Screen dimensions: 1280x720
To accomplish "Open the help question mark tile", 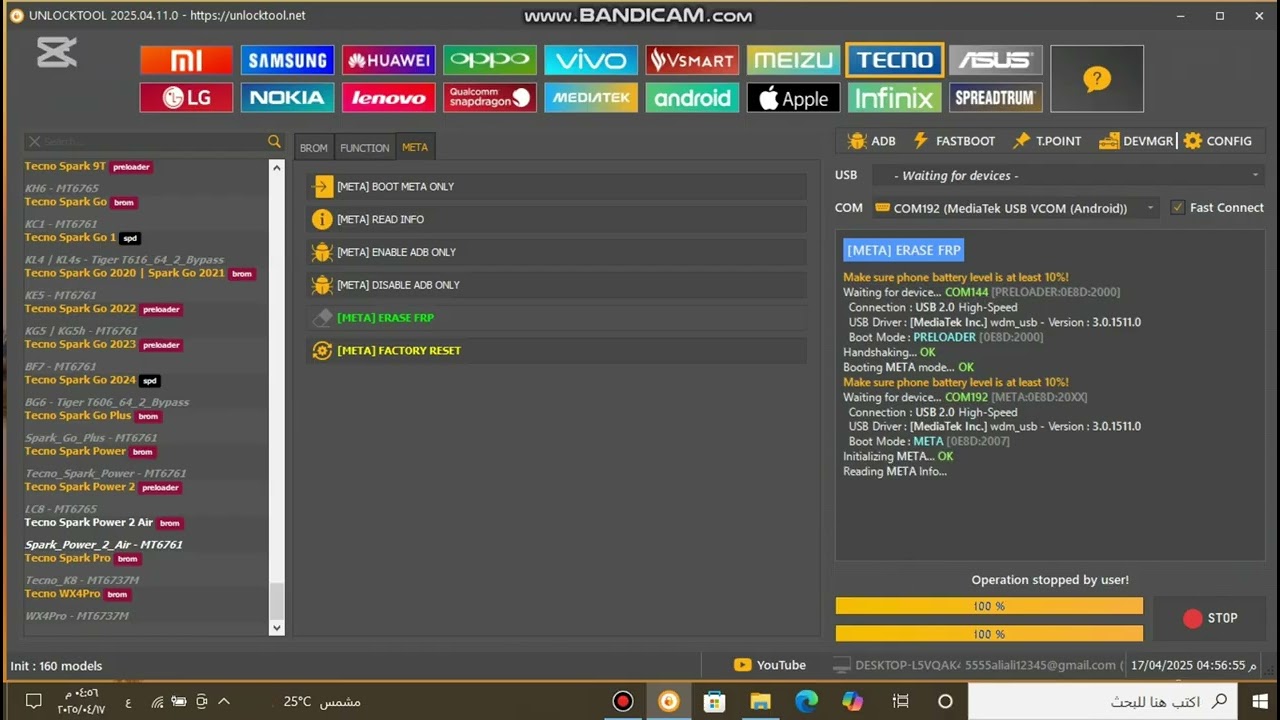I will pyautogui.click(x=1097, y=78).
